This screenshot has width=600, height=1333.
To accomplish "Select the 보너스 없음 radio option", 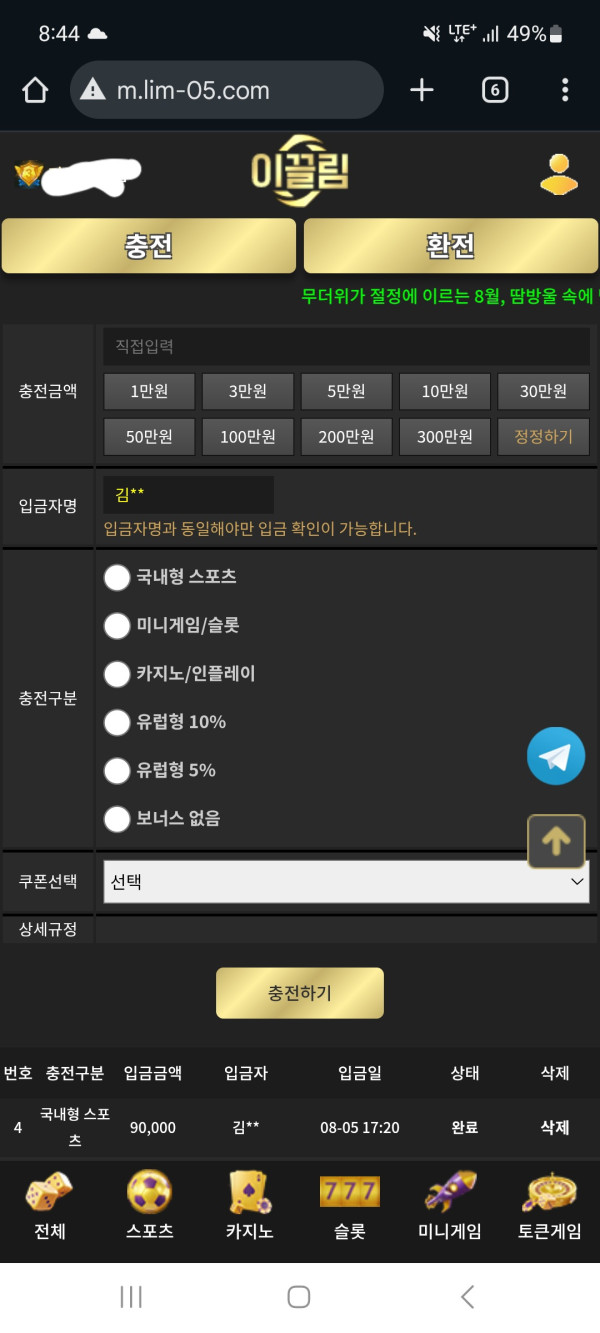I will point(118,819).
